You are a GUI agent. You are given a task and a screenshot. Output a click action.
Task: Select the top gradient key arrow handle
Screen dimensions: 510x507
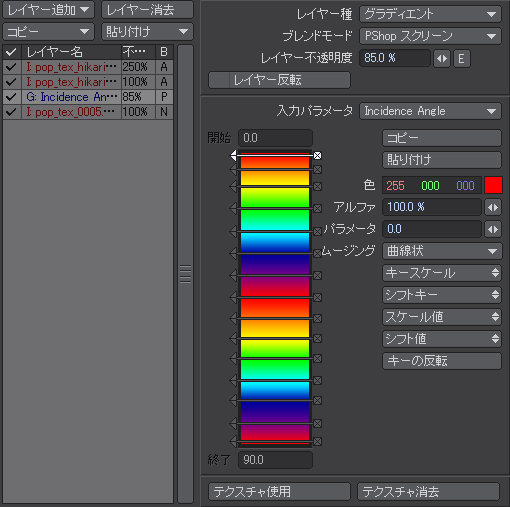click(x=233, y=155)
